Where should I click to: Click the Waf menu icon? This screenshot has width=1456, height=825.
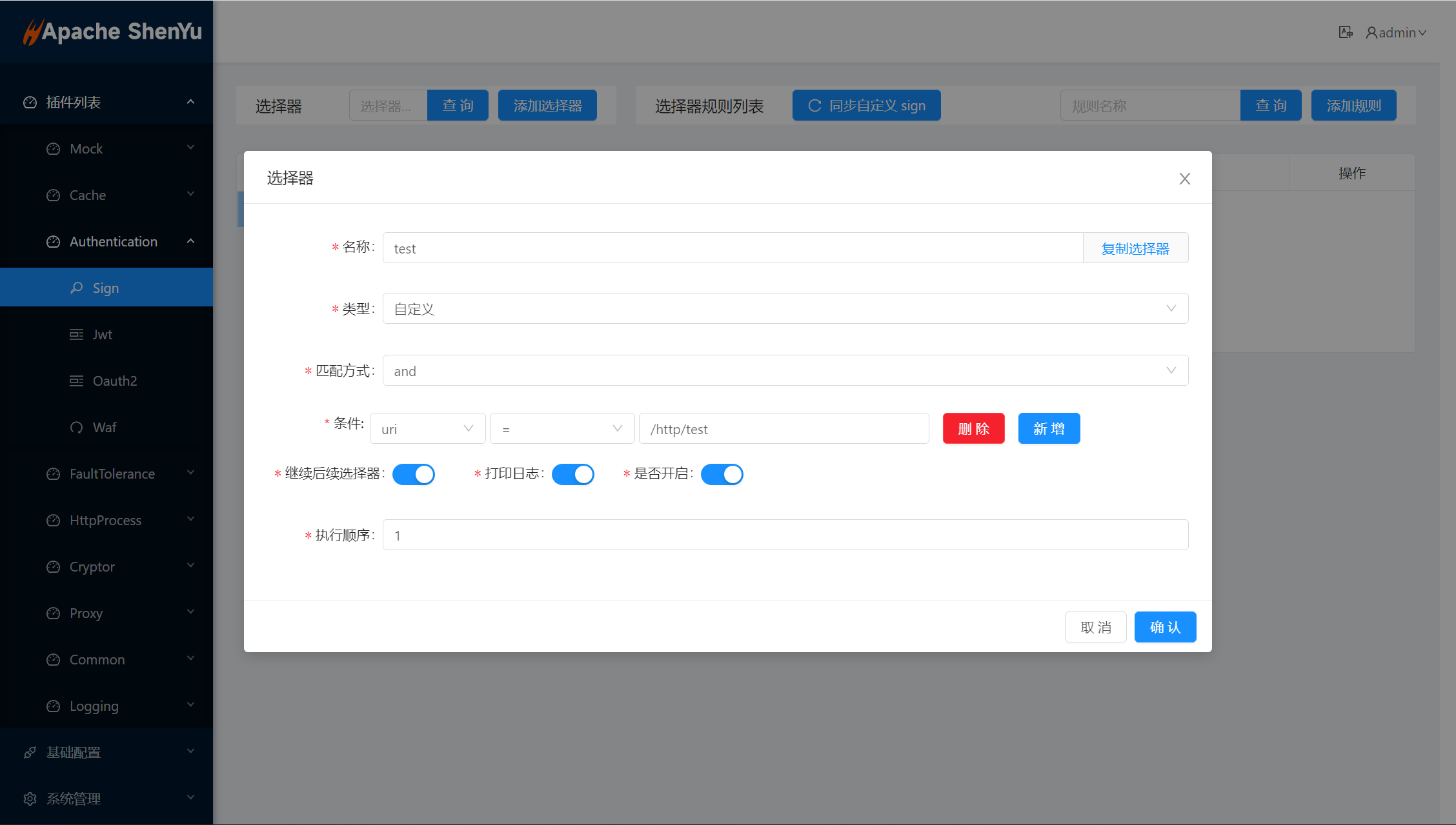(77, 428)
